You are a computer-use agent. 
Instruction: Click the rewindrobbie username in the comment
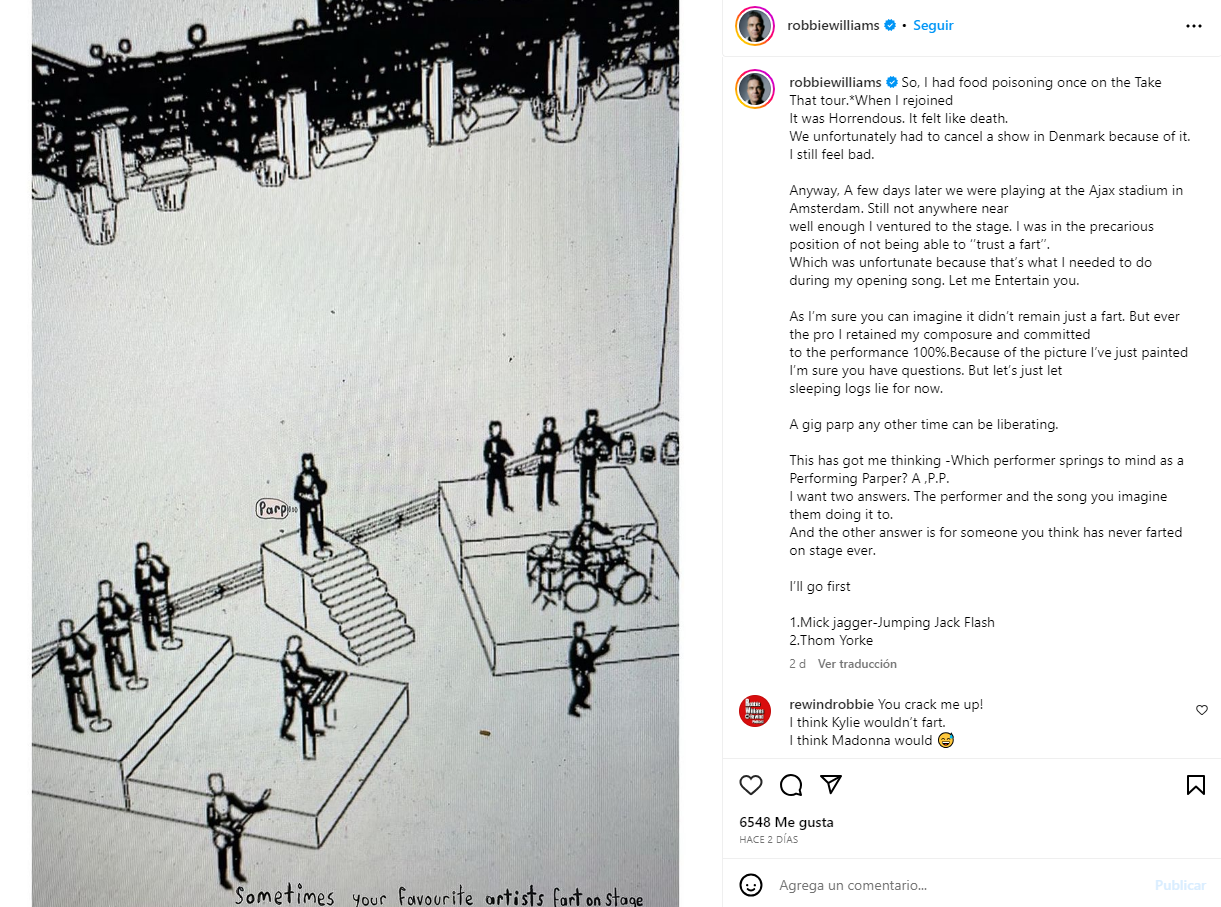832,704
